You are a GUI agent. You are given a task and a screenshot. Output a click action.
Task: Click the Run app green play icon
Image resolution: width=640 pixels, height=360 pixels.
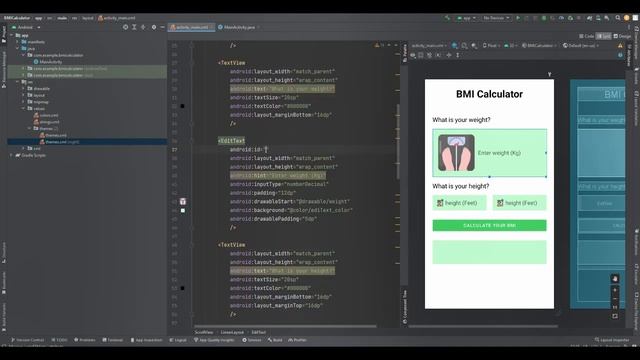(x=518, y=18)
